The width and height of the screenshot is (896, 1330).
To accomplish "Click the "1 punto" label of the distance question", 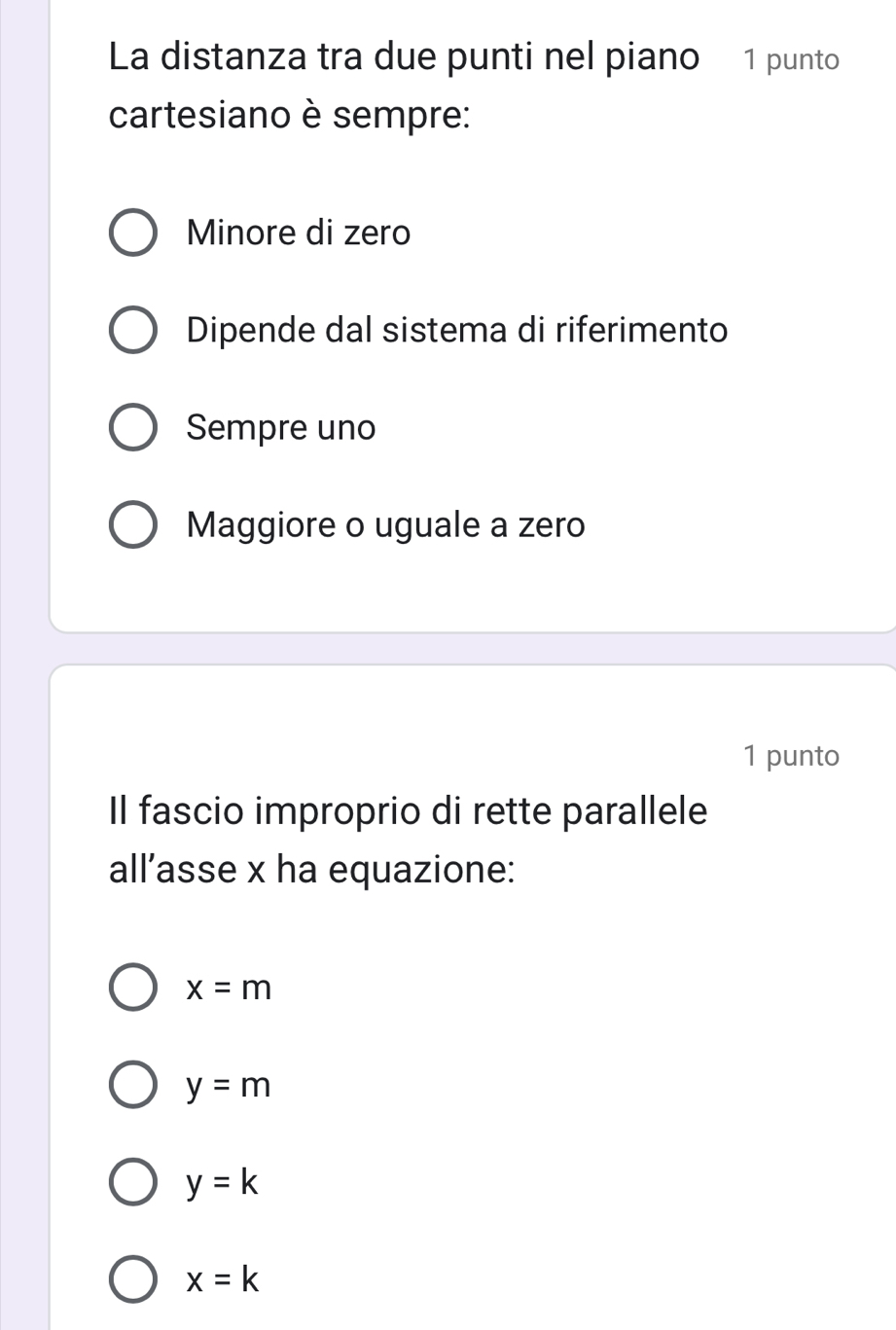I will (x=790, y=60).
